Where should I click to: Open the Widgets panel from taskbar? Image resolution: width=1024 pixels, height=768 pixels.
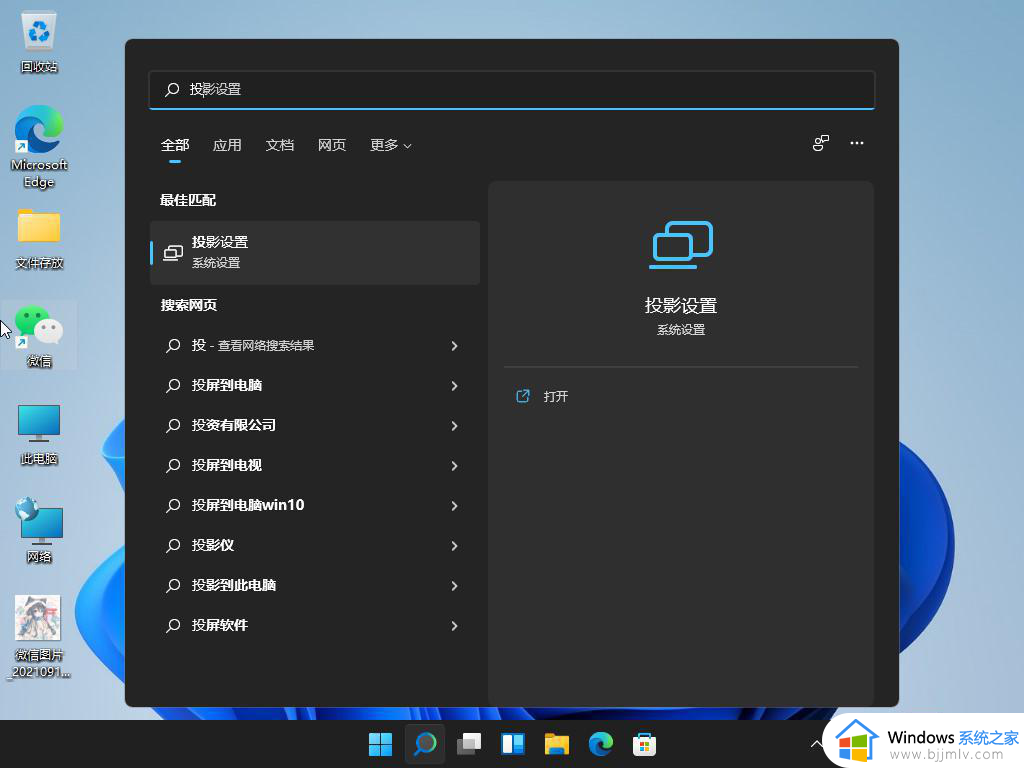[513, 744]
